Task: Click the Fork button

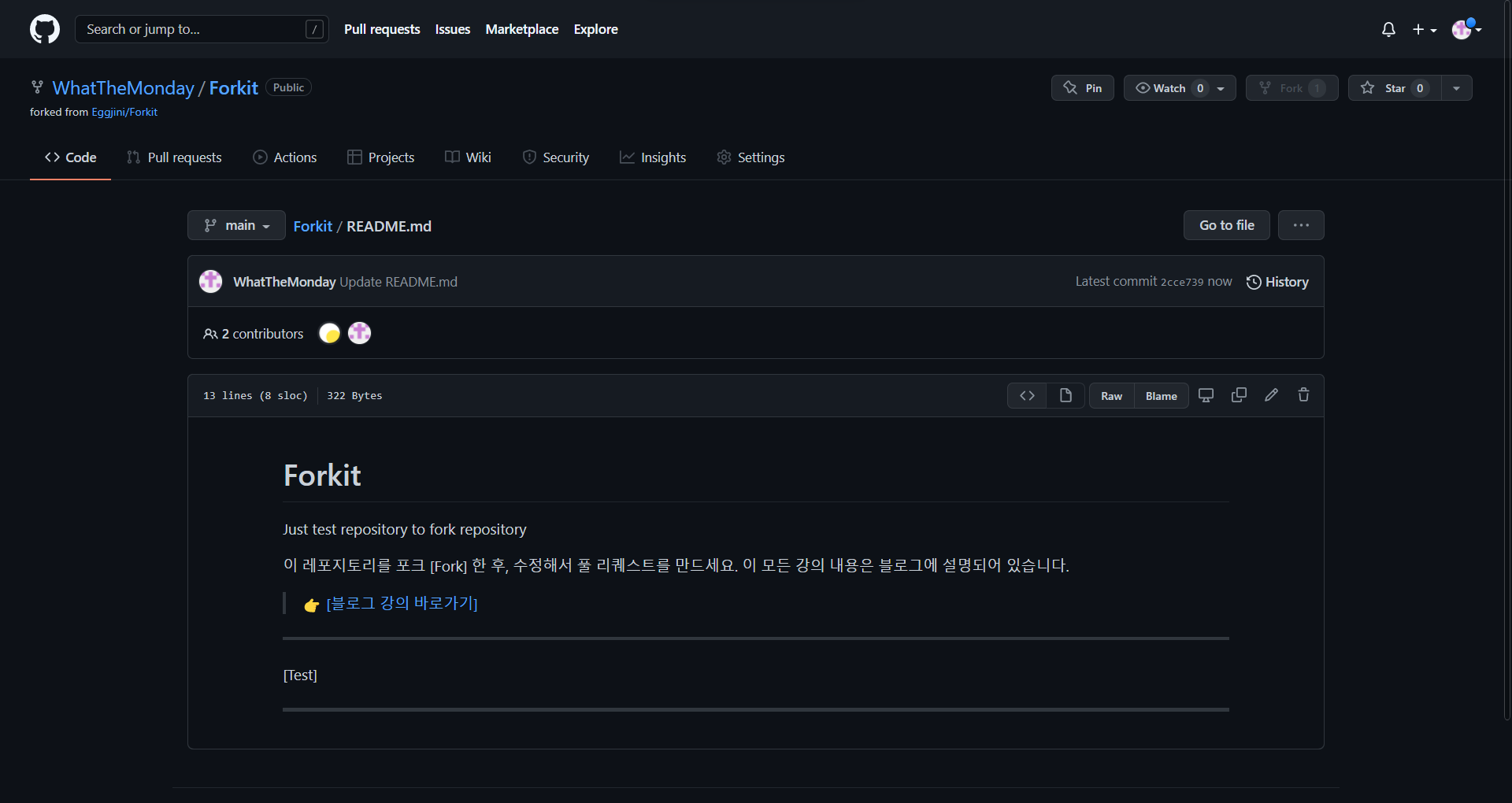Action: coord(1292,88)
